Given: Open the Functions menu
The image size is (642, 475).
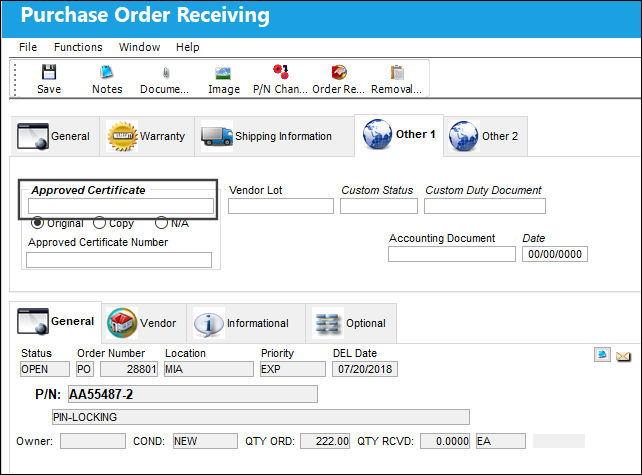Looking at the screenshot, I should 78,47.
